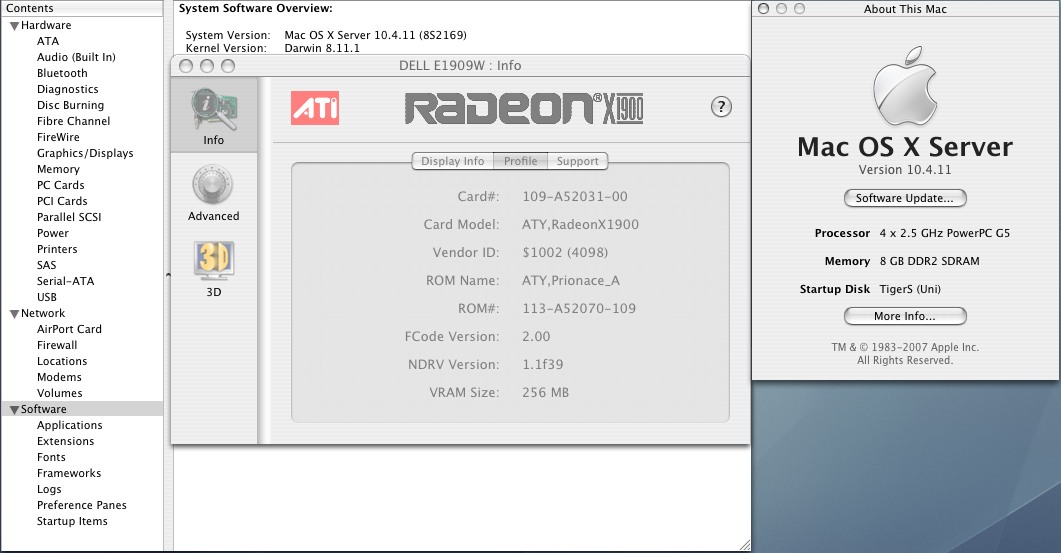Click the FCode Version value 2.00

tap(536, 337)
